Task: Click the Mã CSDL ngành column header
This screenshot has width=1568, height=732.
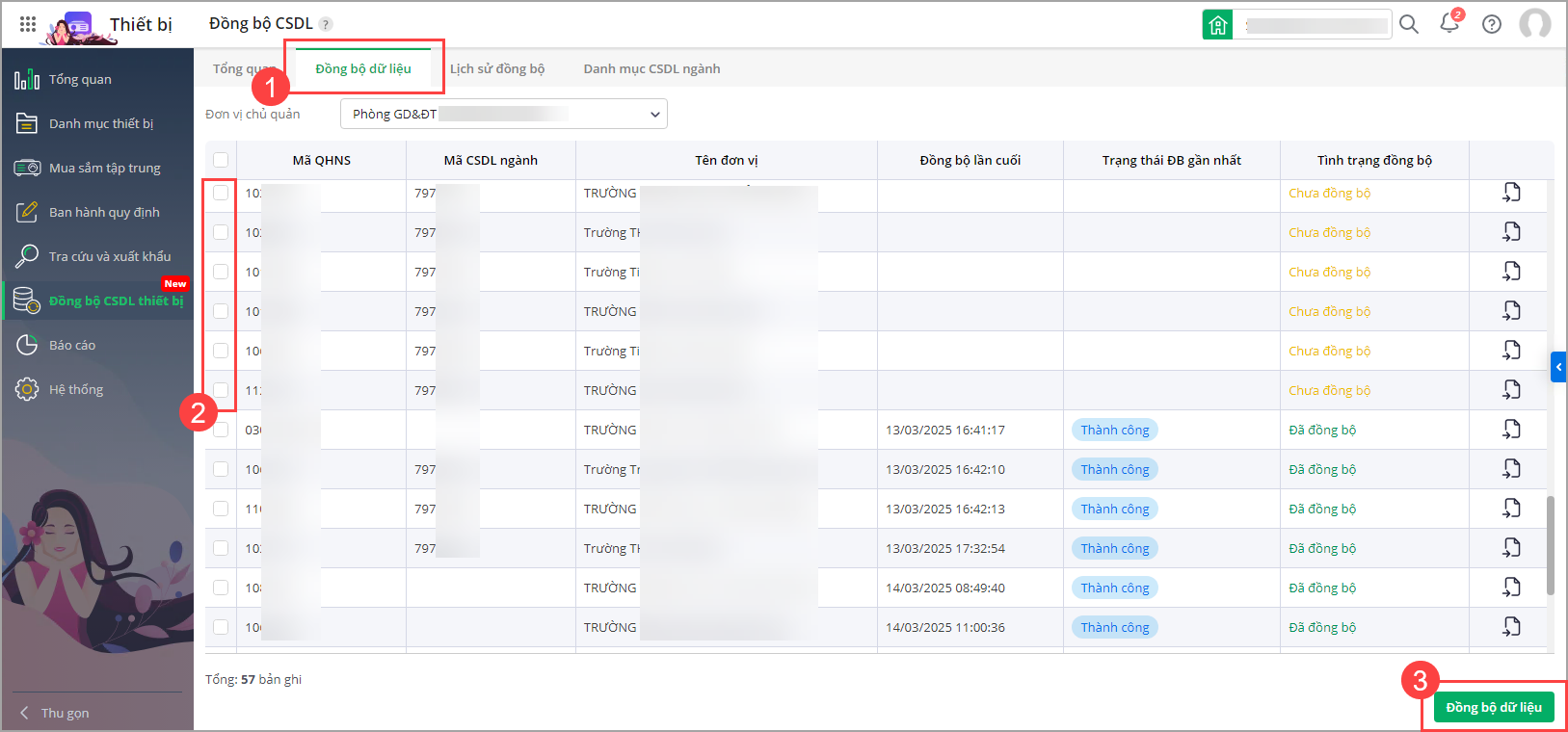Action: click(x=492, y=160)
